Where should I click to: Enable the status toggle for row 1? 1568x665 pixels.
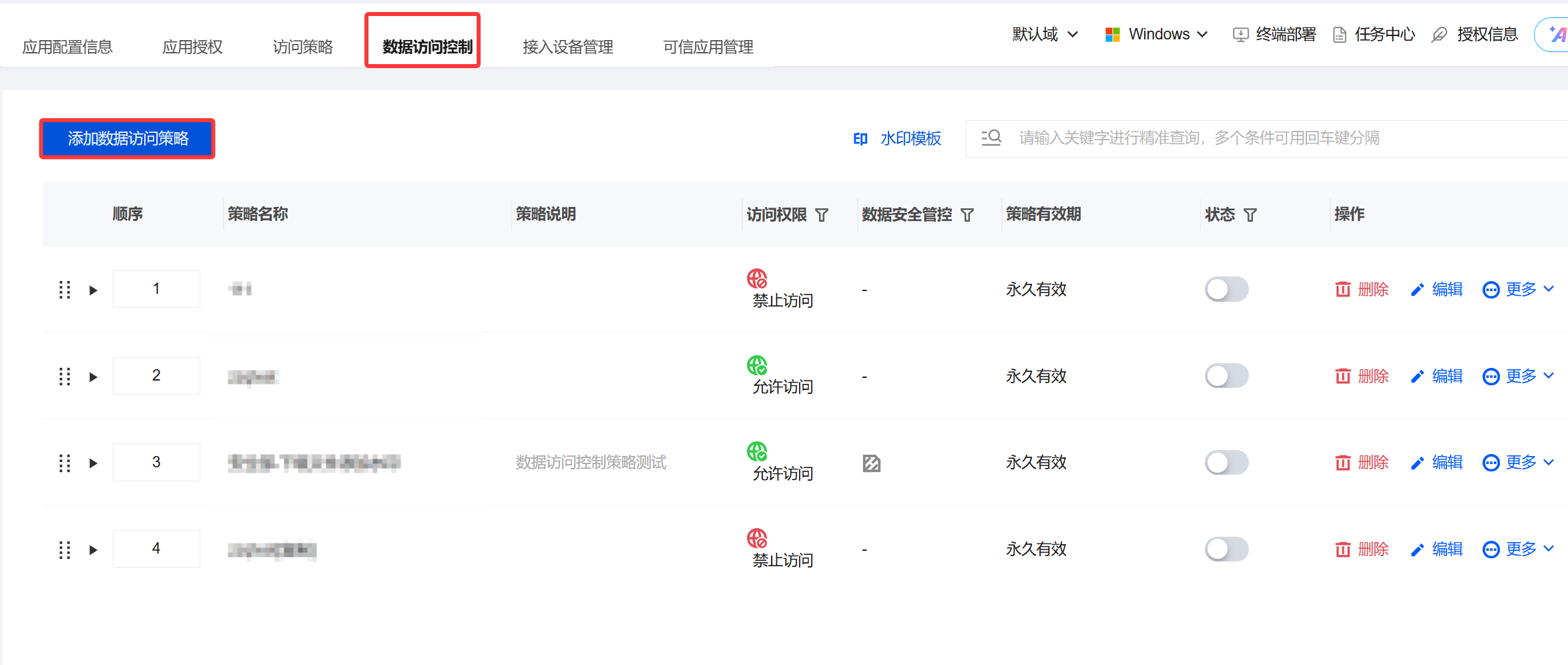[1226, 290]
